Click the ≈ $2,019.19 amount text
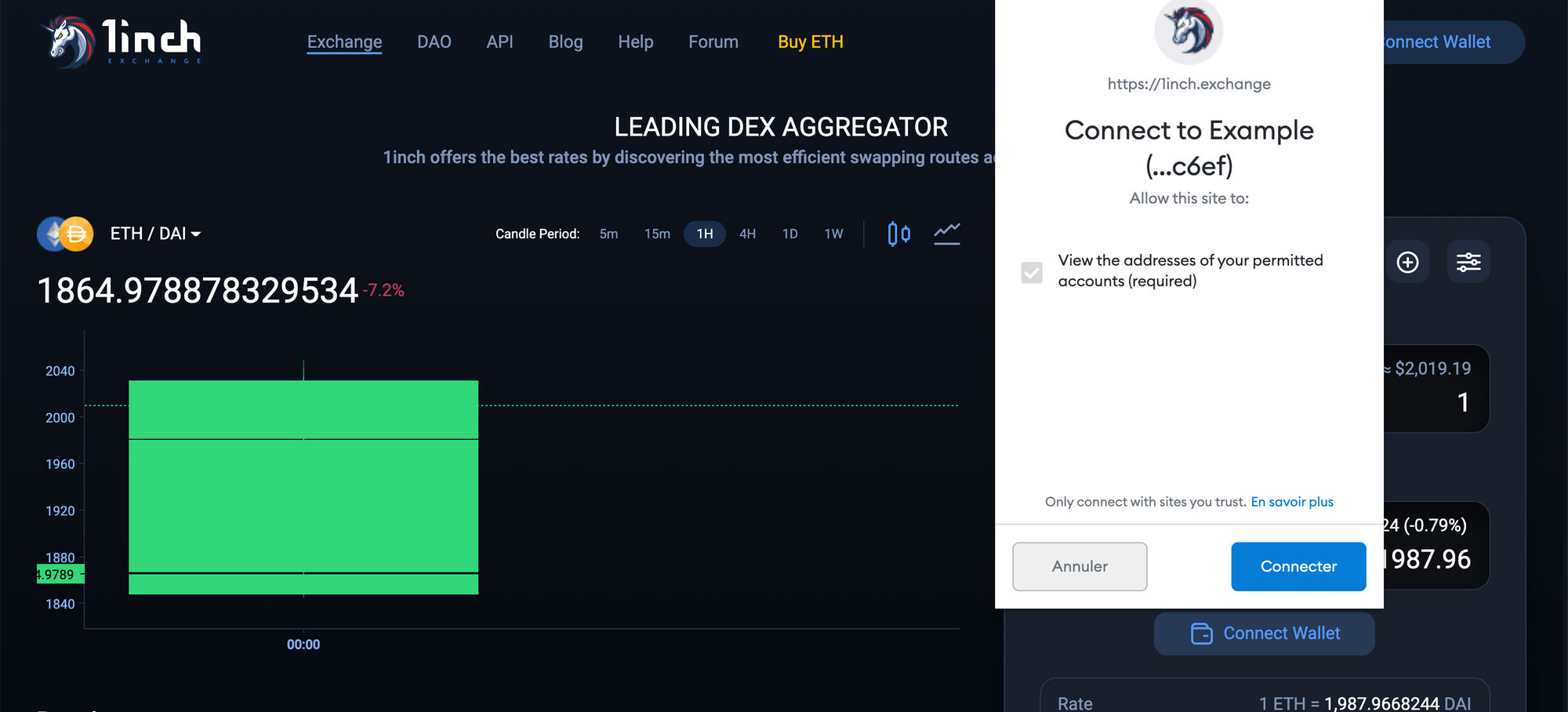This screenshot has height=712, width=1568. (1427, 369)
